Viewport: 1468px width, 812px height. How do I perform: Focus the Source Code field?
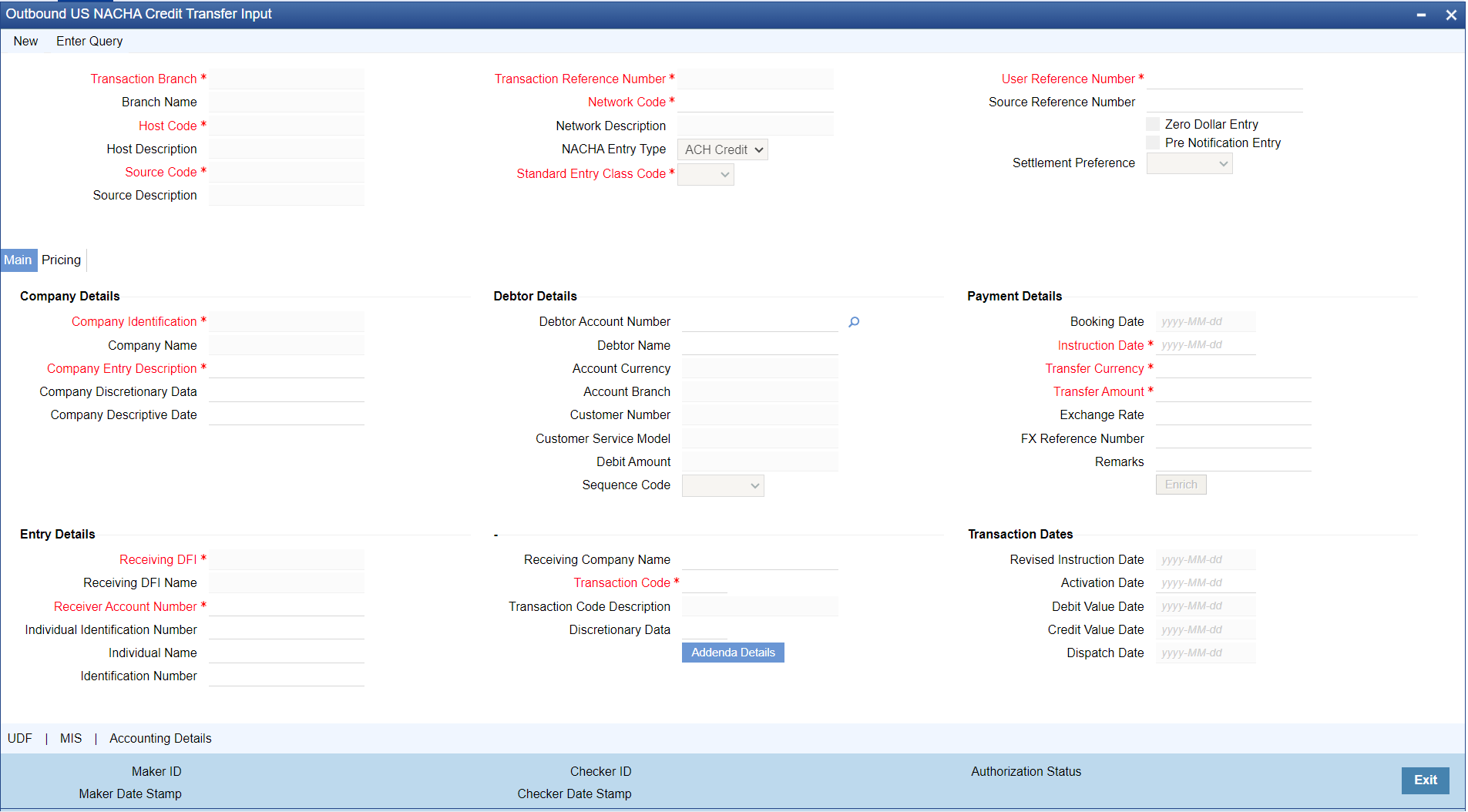pos(287,172)
